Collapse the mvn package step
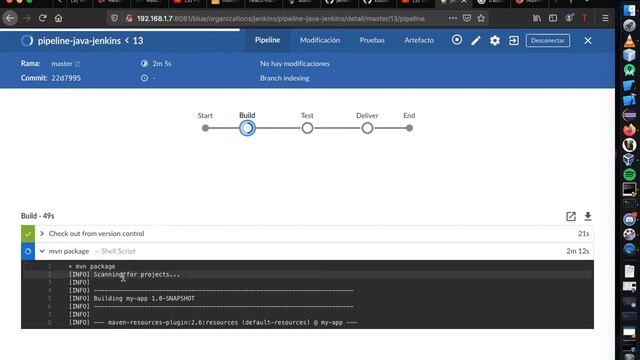Screen dimensions: 640x360 [42, 251]
